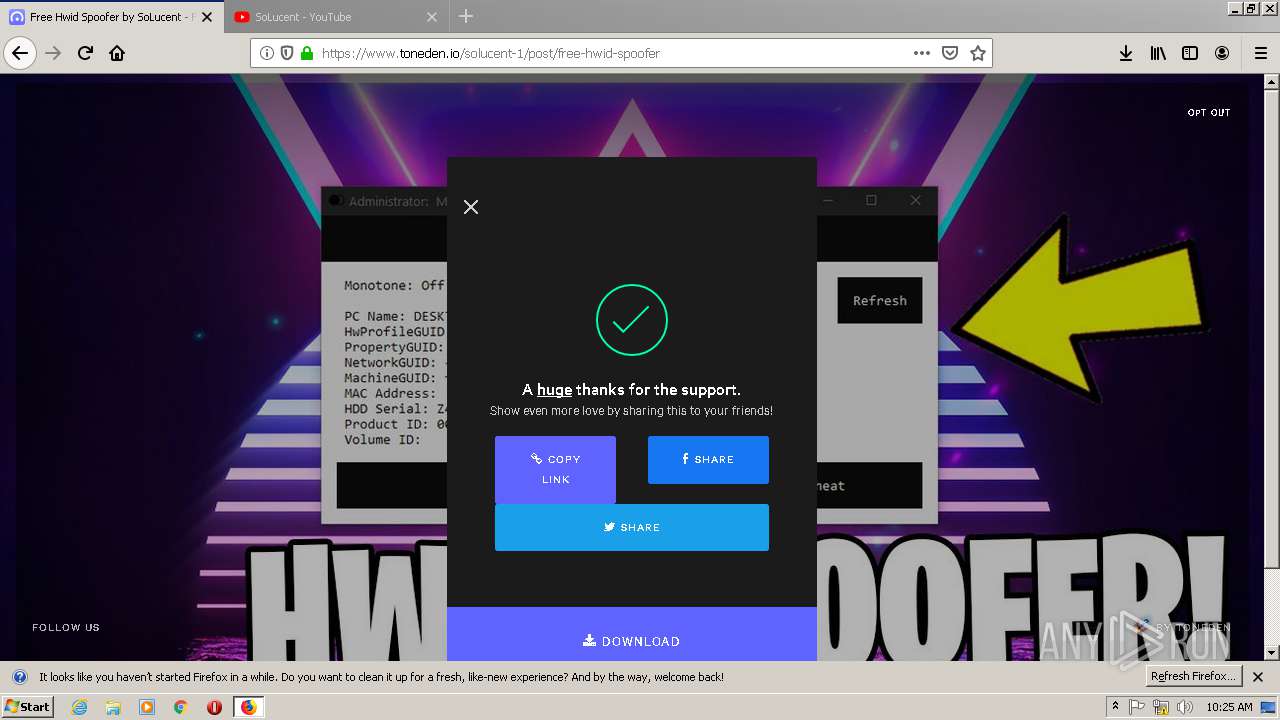Open page actions three-dots menu
Screen dimensions: 1280x720
tap(922, 53)
